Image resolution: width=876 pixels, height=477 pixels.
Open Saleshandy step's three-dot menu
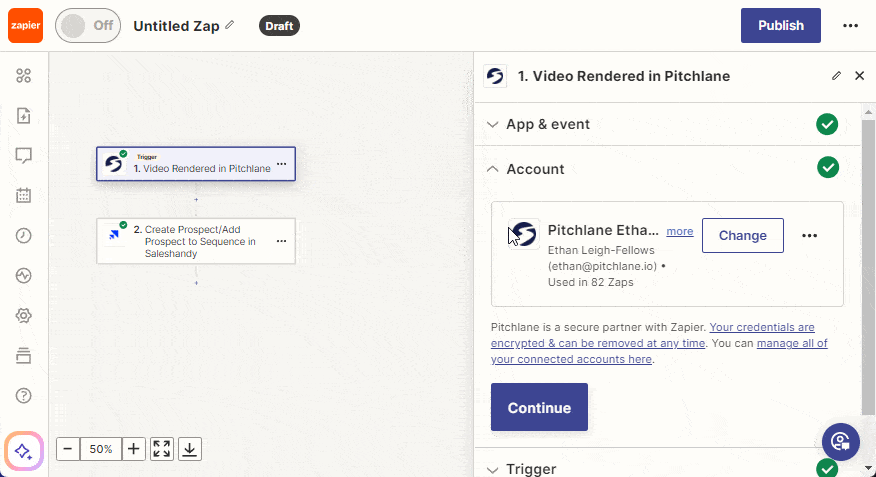282,241
